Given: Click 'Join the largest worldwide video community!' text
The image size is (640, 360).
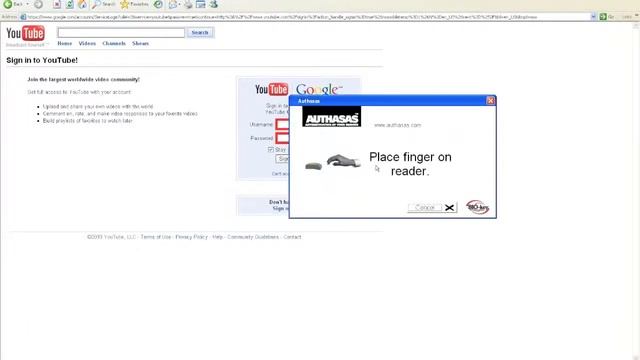Looking at the screenshot, I should click(83, 79).
